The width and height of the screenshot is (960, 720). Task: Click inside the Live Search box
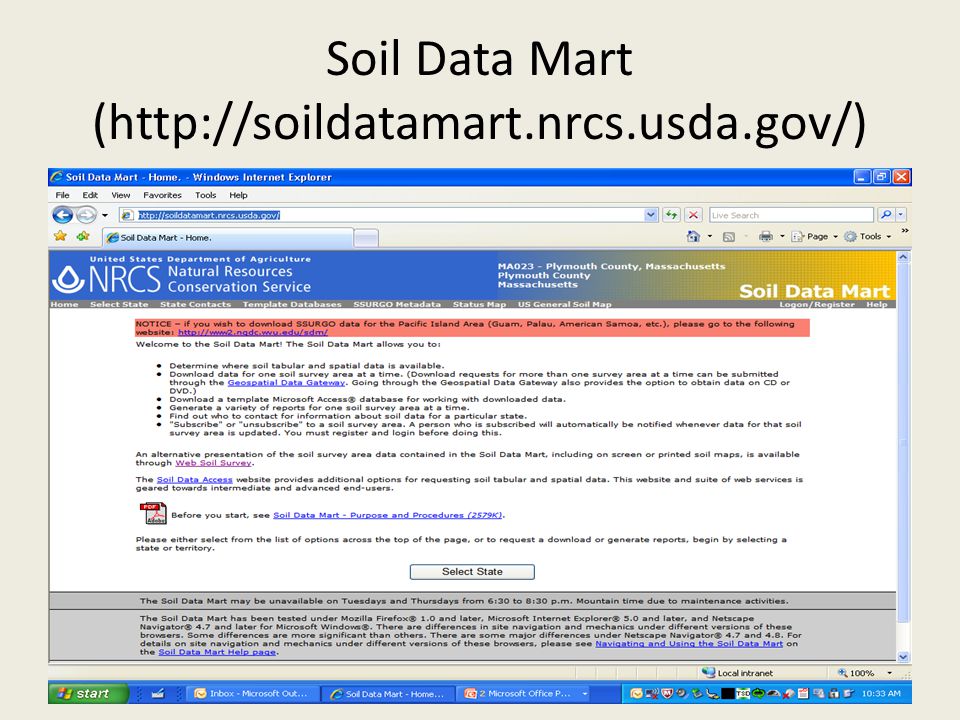[x=791, y=215]
